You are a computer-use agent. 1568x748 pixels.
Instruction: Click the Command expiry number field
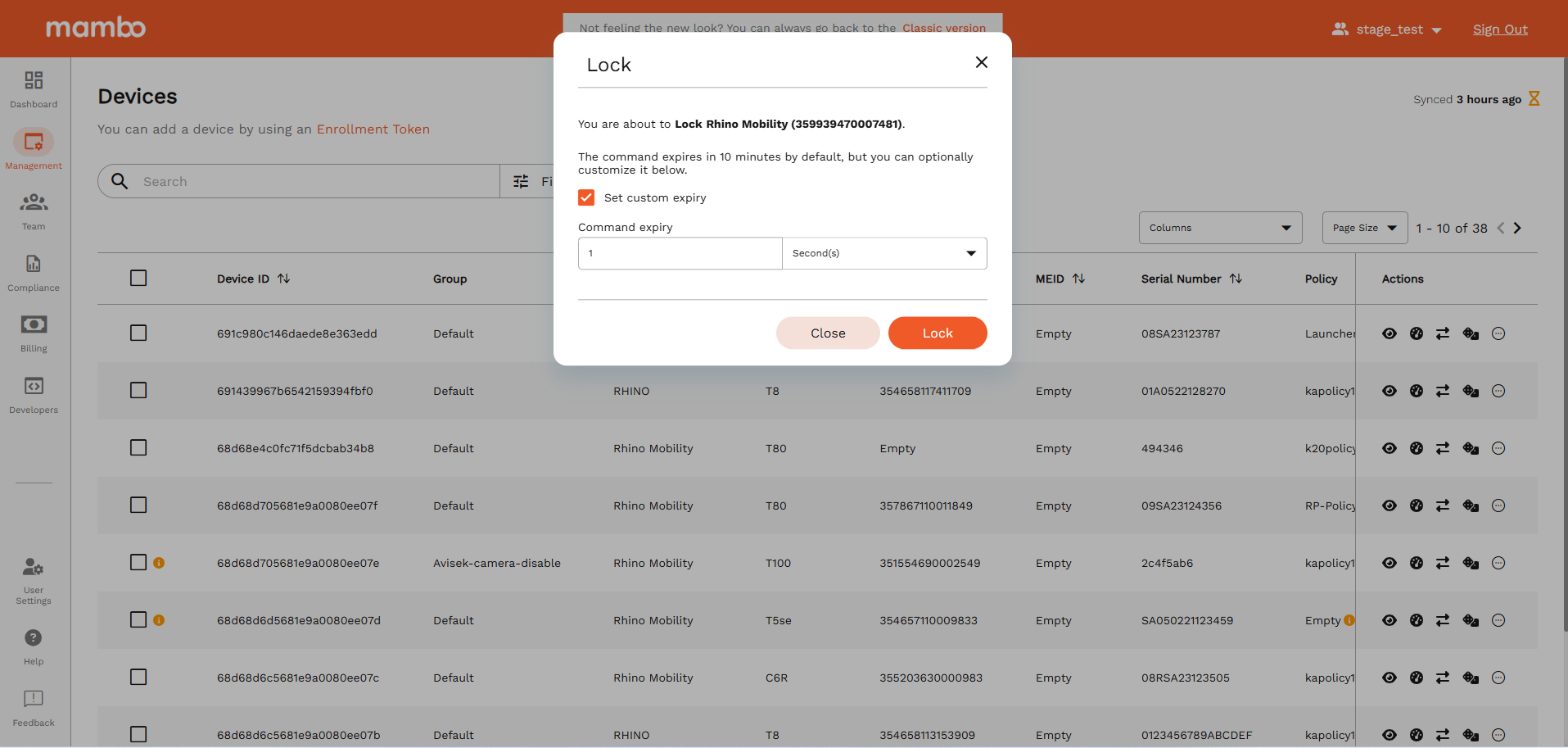pos(680,254)
